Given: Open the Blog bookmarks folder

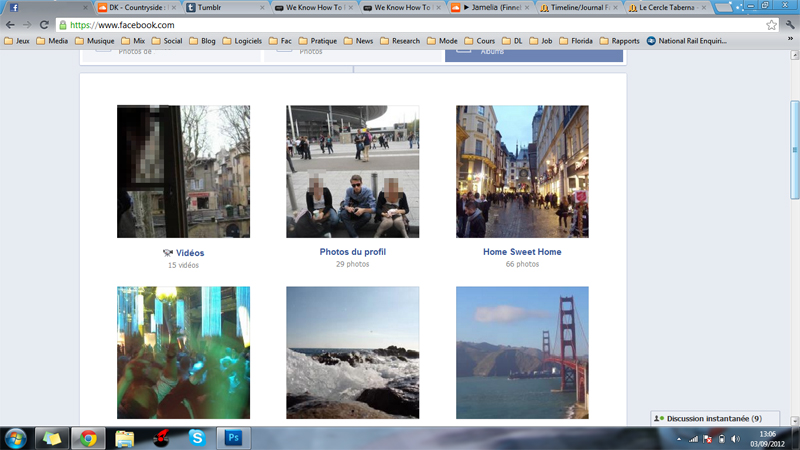Looking at the screenshot, I should click(x=202, y=41).
